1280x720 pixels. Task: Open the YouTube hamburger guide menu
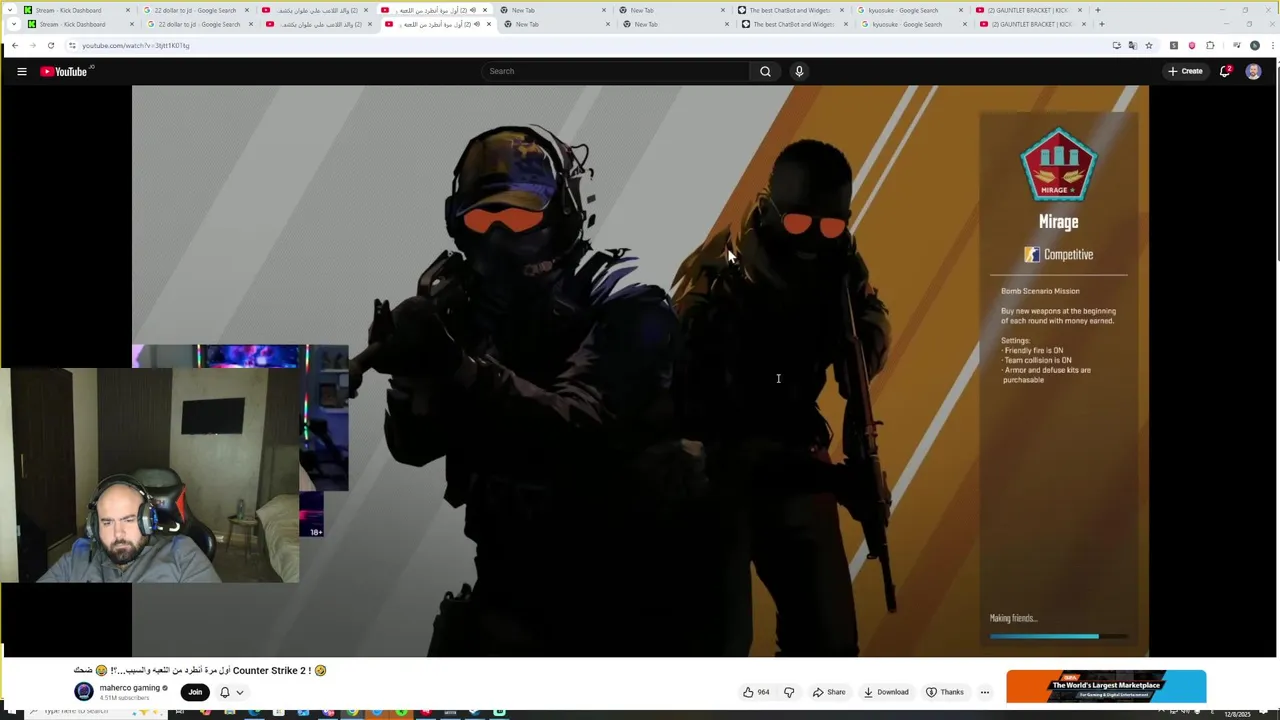tap(22, 71)
